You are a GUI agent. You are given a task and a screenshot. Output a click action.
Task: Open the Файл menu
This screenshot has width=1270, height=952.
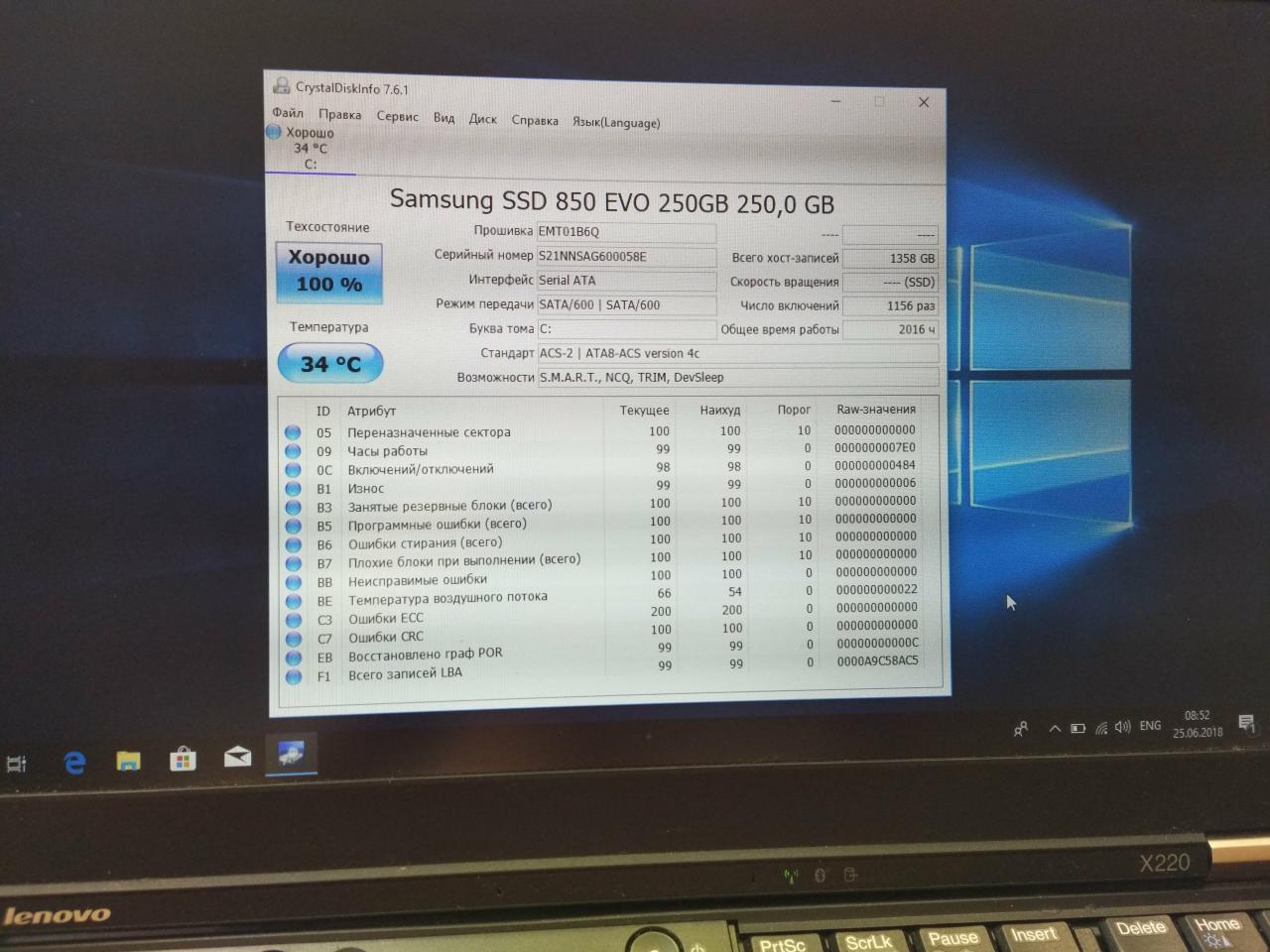pos(288,113)
